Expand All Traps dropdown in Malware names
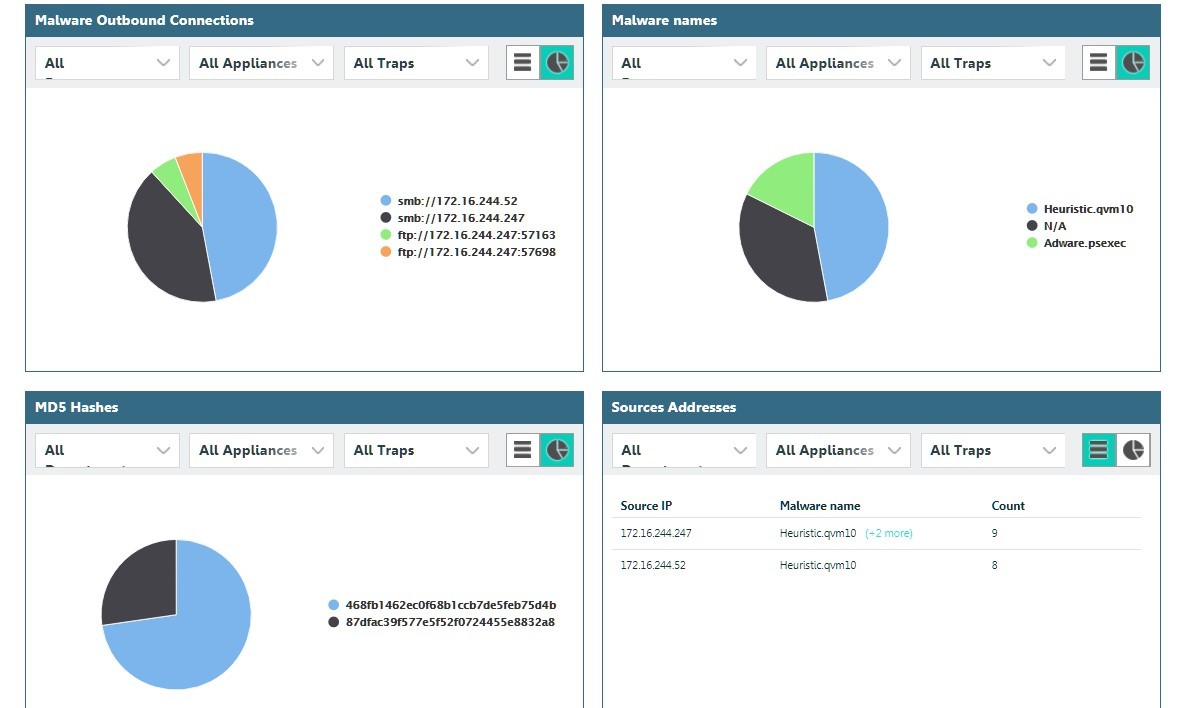The image size is (1182, 708). tap(993, 63)
